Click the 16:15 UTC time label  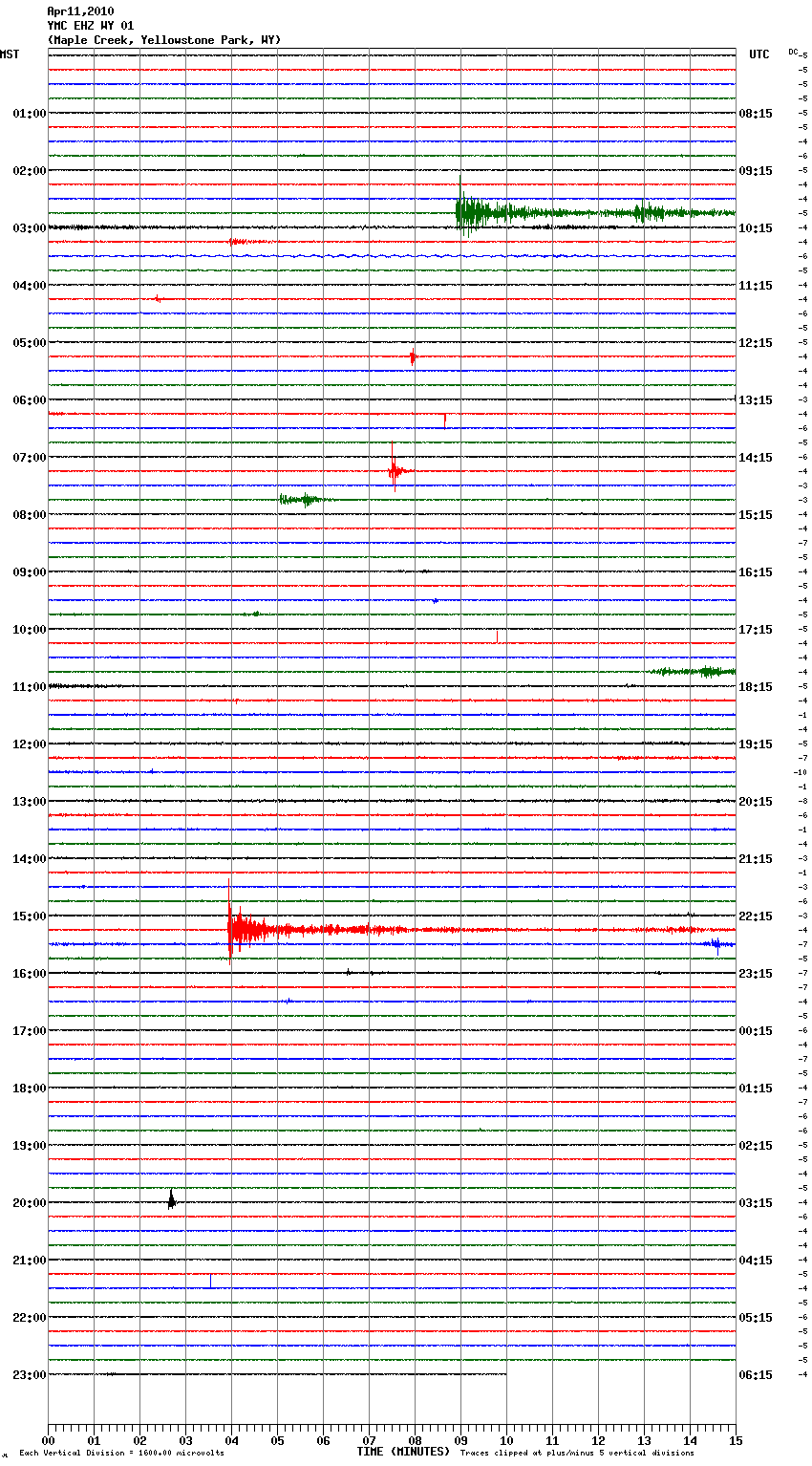[756, 572]
